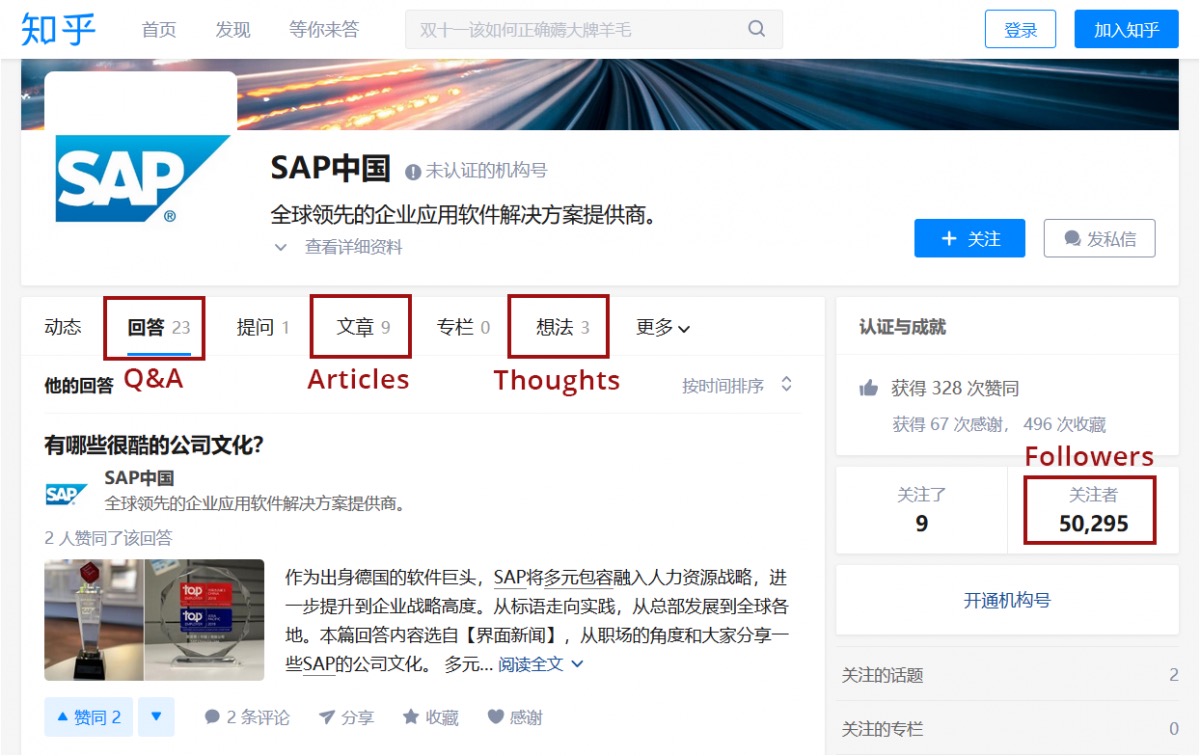The height and width of the screenshot is (756, 1200).
Task: Click the profile name SAP中国 heading
Action: click(x=330, y=168)
